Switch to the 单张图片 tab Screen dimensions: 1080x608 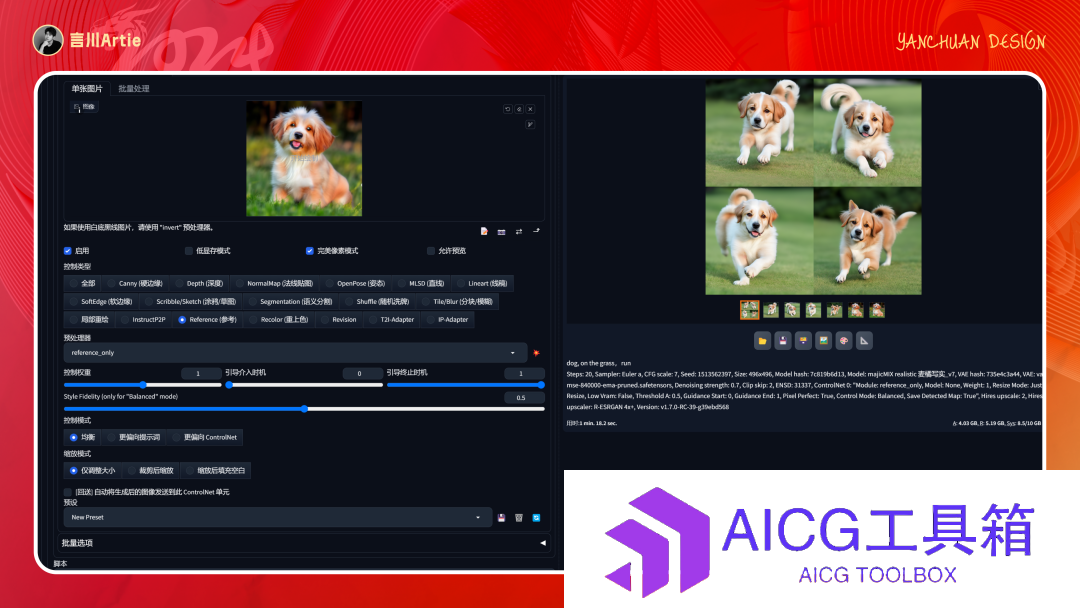(87, 89)
